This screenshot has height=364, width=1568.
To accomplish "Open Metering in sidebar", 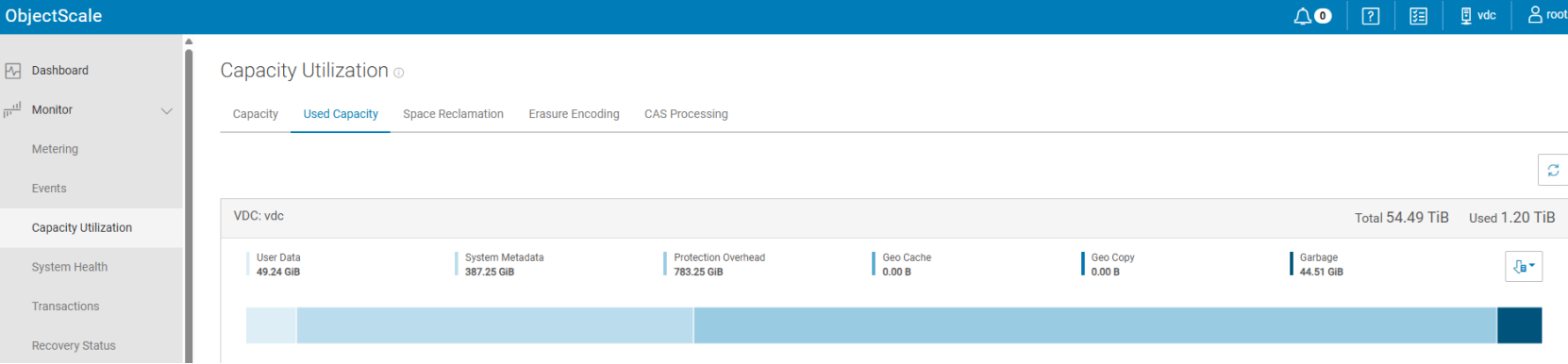I will 55,149.
